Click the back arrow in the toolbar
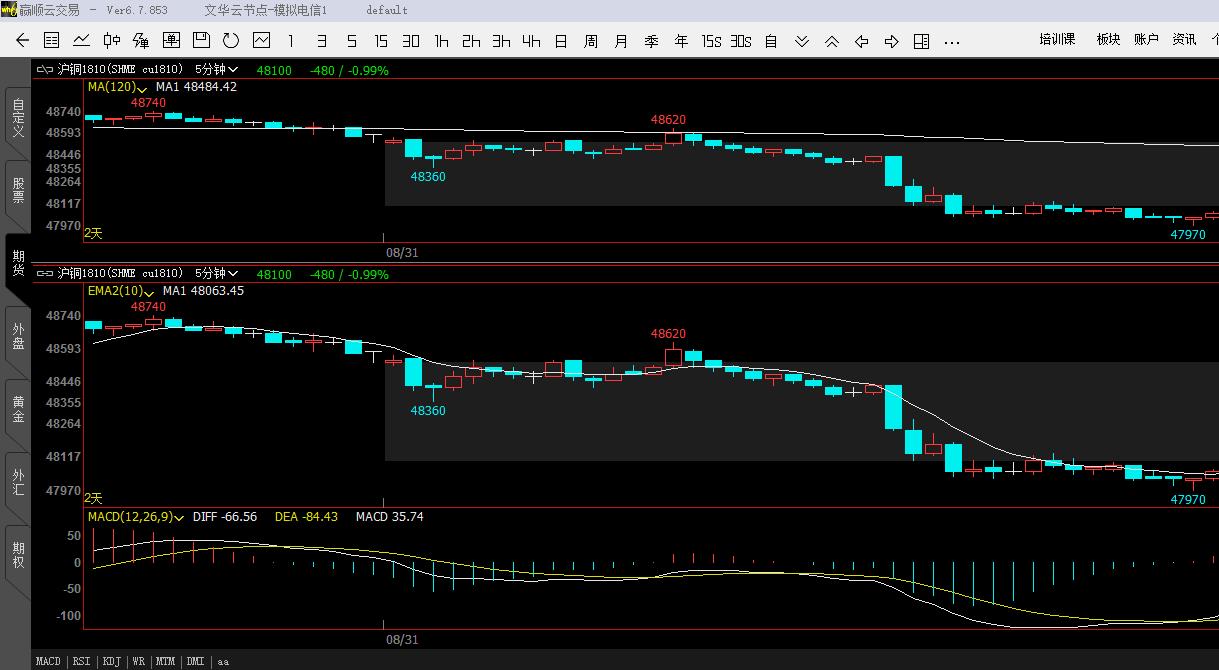This screenshot has width=1219, height=670. point(22,41)
